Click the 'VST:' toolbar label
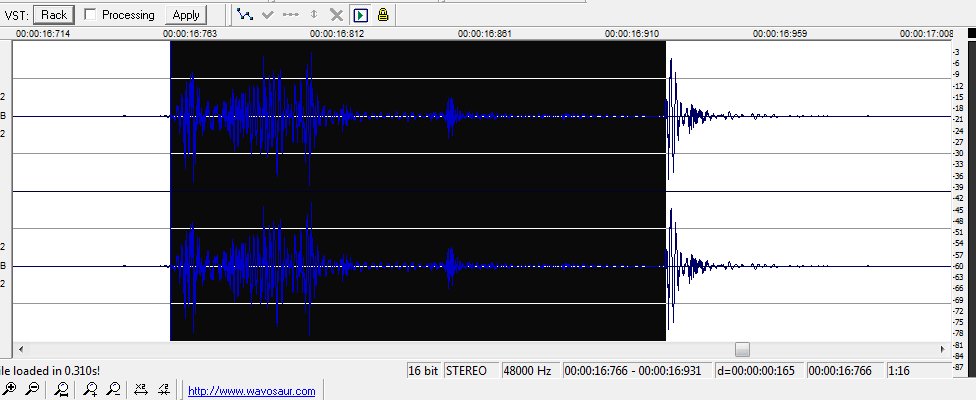Viewport: 976px width, 400px height. pos(17,16)
